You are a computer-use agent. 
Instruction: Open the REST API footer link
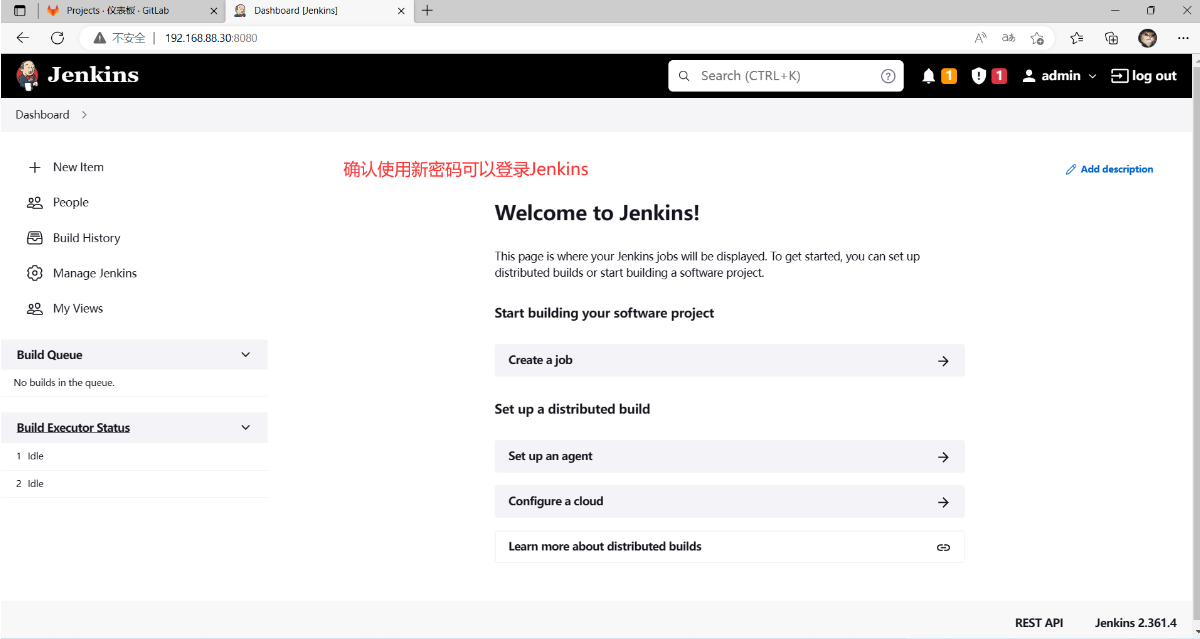pyautogui.click(x=1039, y=622)
